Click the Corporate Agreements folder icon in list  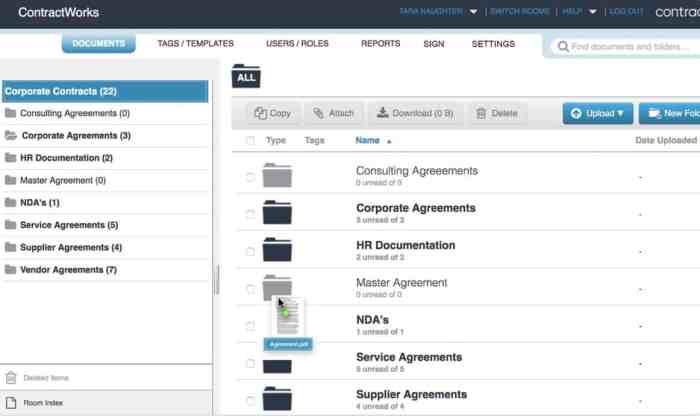pos(277,213)
